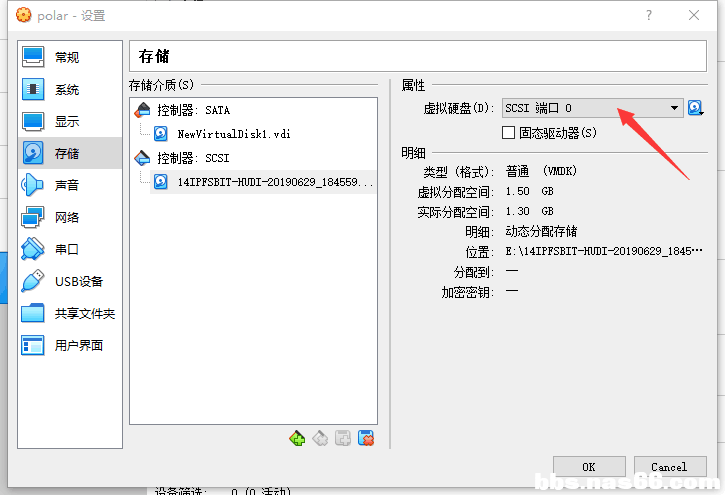Click the 1.30 GB actual size value

tap(529, 211)
